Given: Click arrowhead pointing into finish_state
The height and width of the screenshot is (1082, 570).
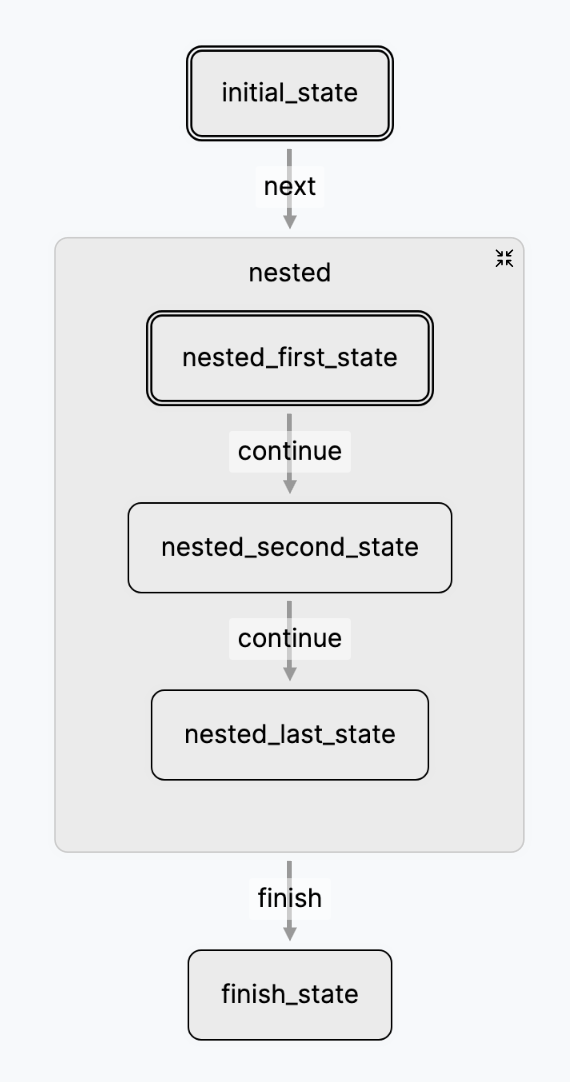Looking at the screenshot, I should click(x=290, y=933).
